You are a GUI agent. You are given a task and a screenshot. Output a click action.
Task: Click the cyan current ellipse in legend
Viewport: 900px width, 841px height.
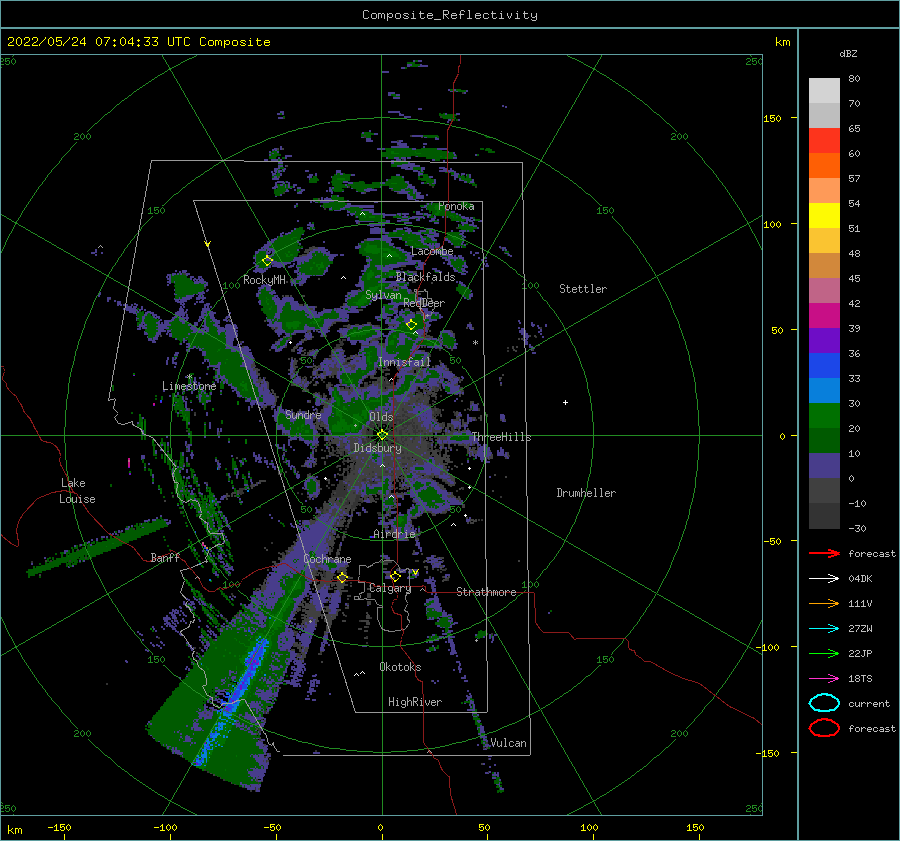[824, 703]
